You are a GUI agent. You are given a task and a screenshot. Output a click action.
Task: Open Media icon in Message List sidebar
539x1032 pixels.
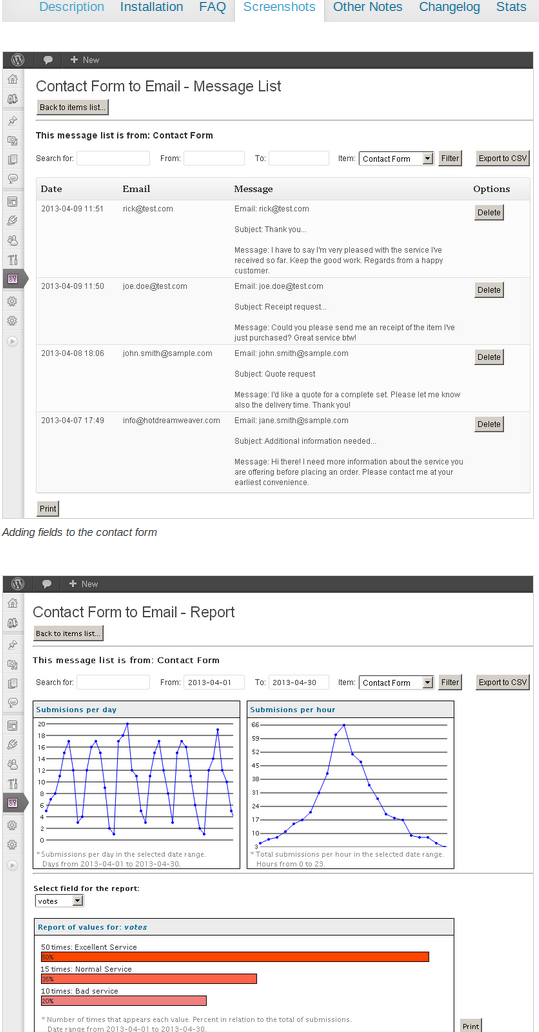13,140
